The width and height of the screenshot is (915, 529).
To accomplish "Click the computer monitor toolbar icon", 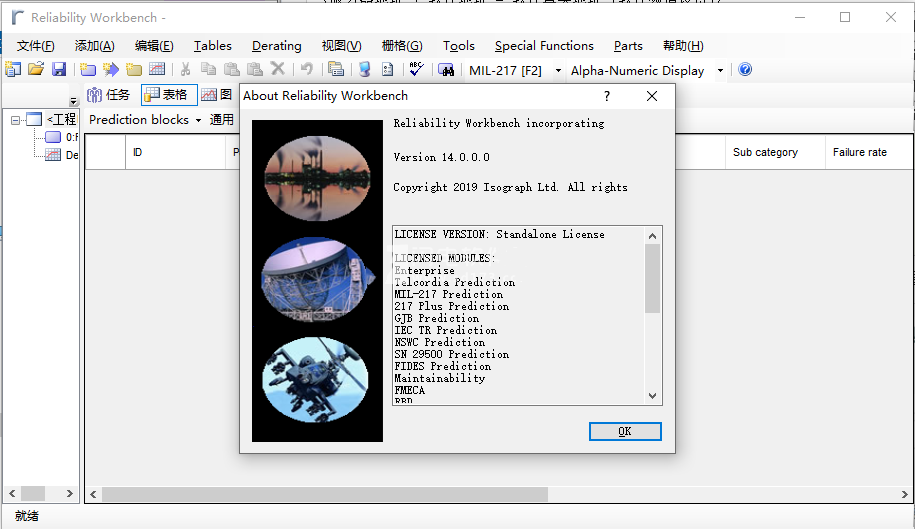I will pos(365,69).
